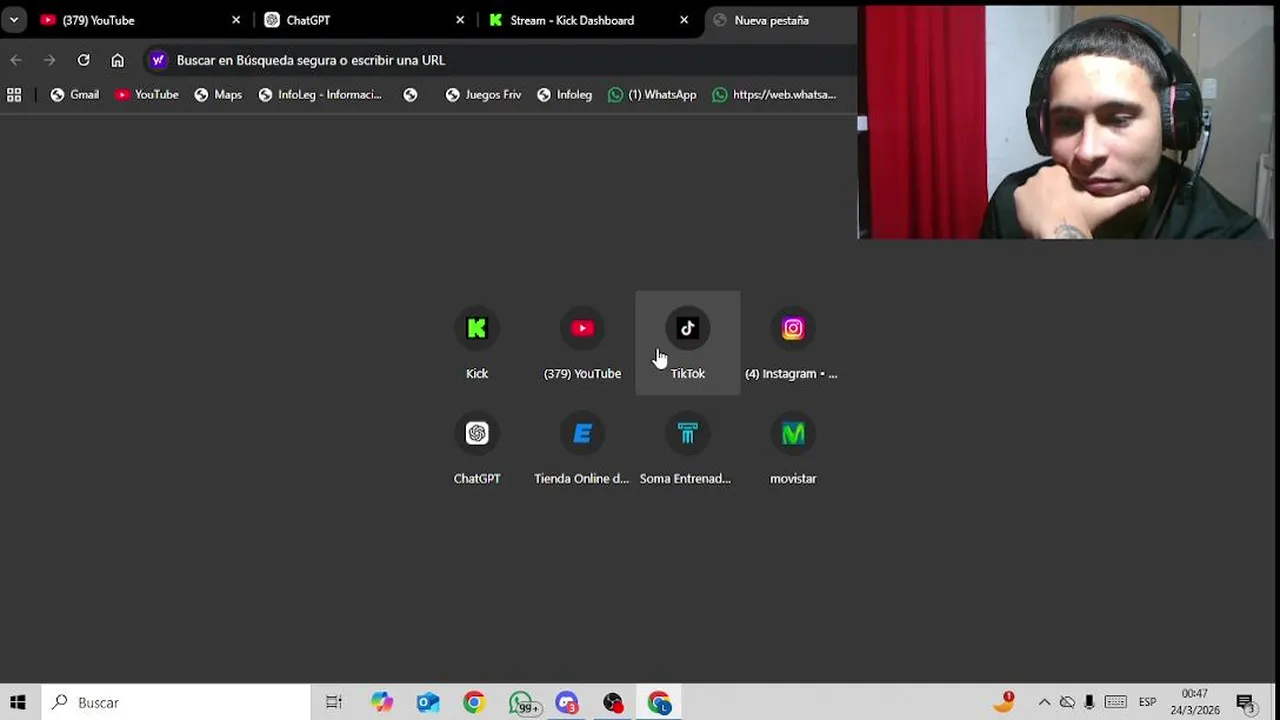Expand the hidden system tray icons
1280x720 pixels.
tap(1044, 703)
